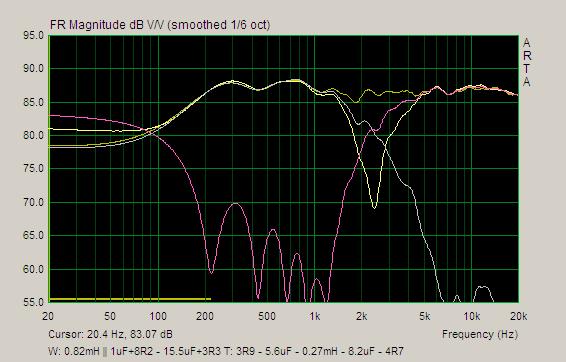
Task: Click the Frequency (Hz) axis label
Action: [x=480, y=334]
